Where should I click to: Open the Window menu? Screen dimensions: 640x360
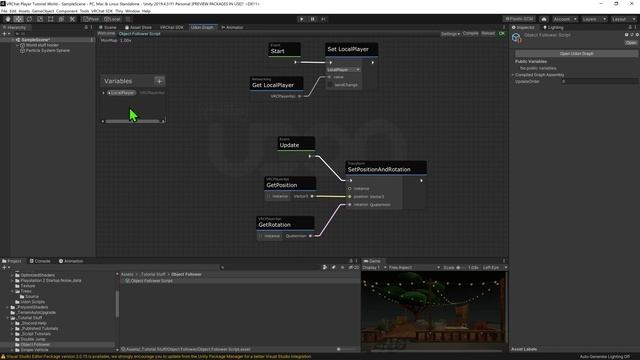pos(132,11)
